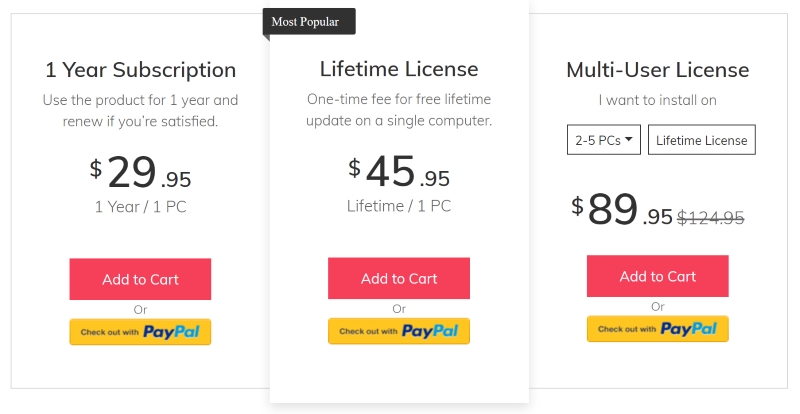Click the Most Popular badge

[x=309, y=22]
